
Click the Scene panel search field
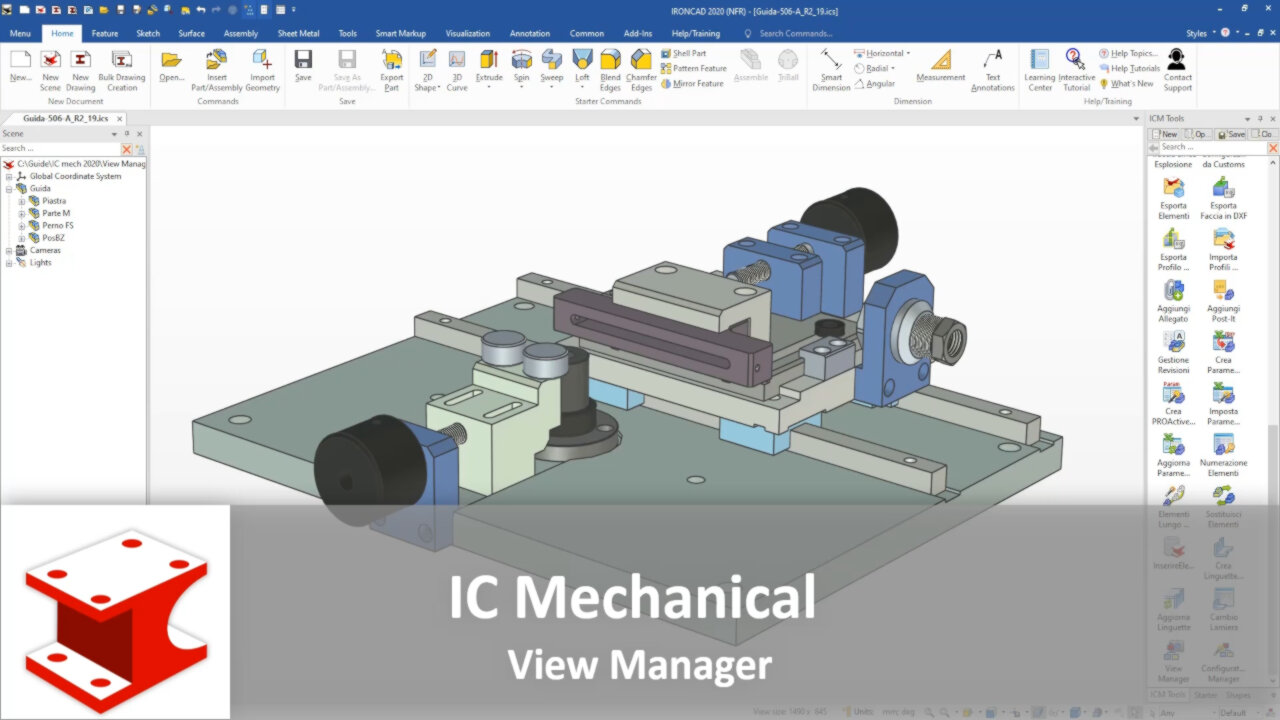[60, 148]
